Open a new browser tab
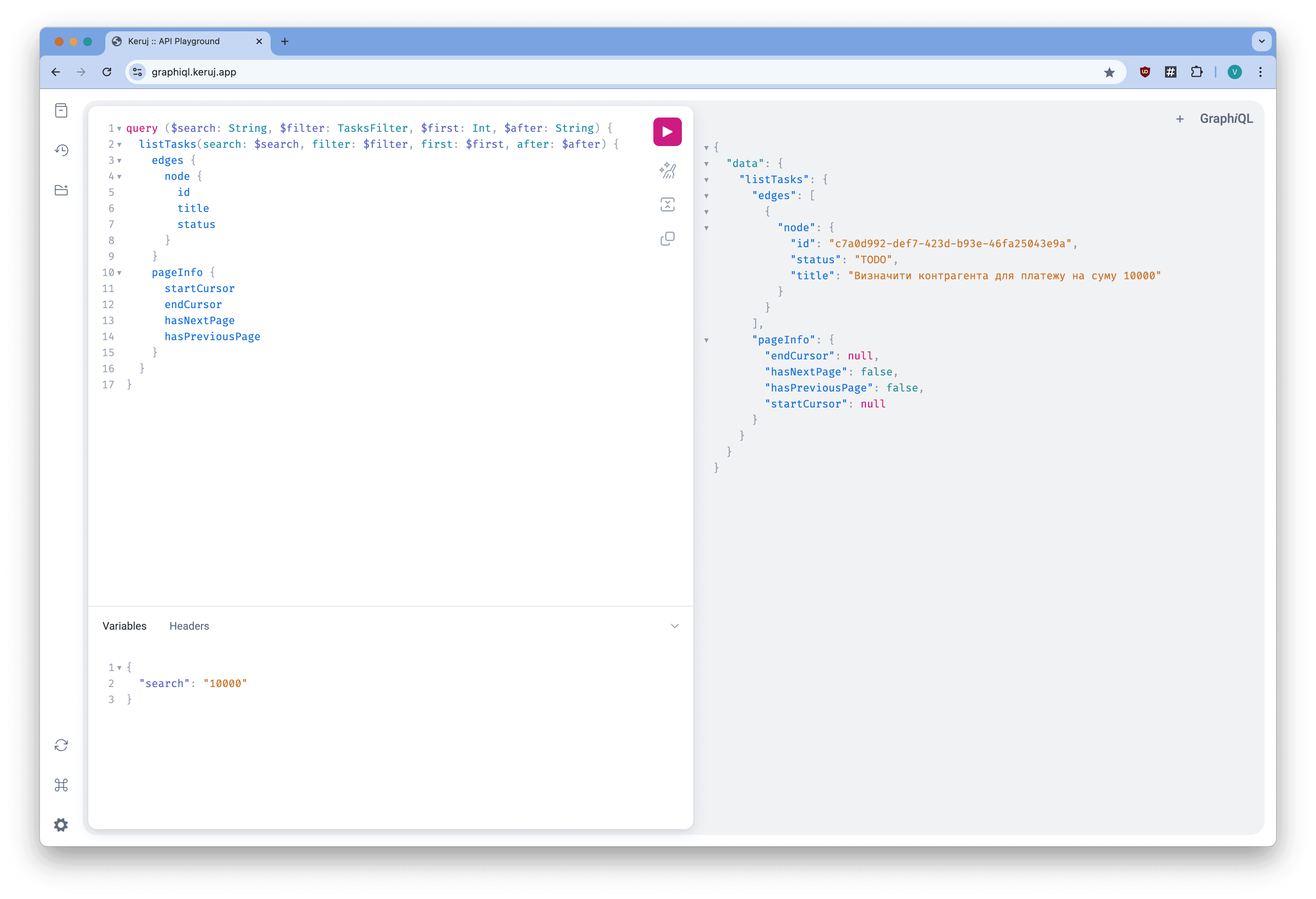Viewport: 1316px width, 899px height. 285,41
